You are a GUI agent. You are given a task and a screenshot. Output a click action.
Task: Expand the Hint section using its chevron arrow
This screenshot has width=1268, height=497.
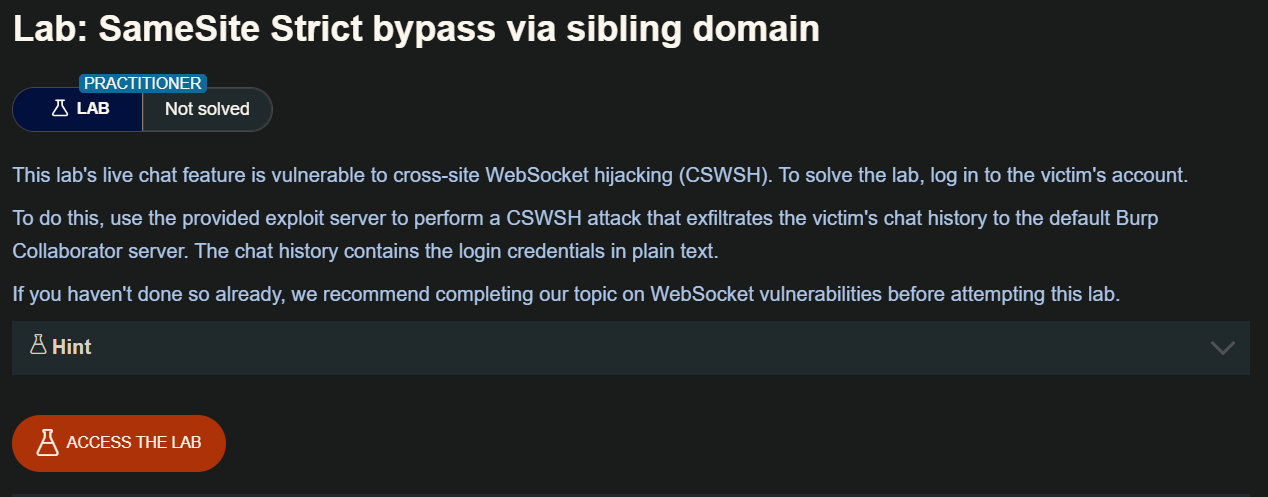(1222, 348)
